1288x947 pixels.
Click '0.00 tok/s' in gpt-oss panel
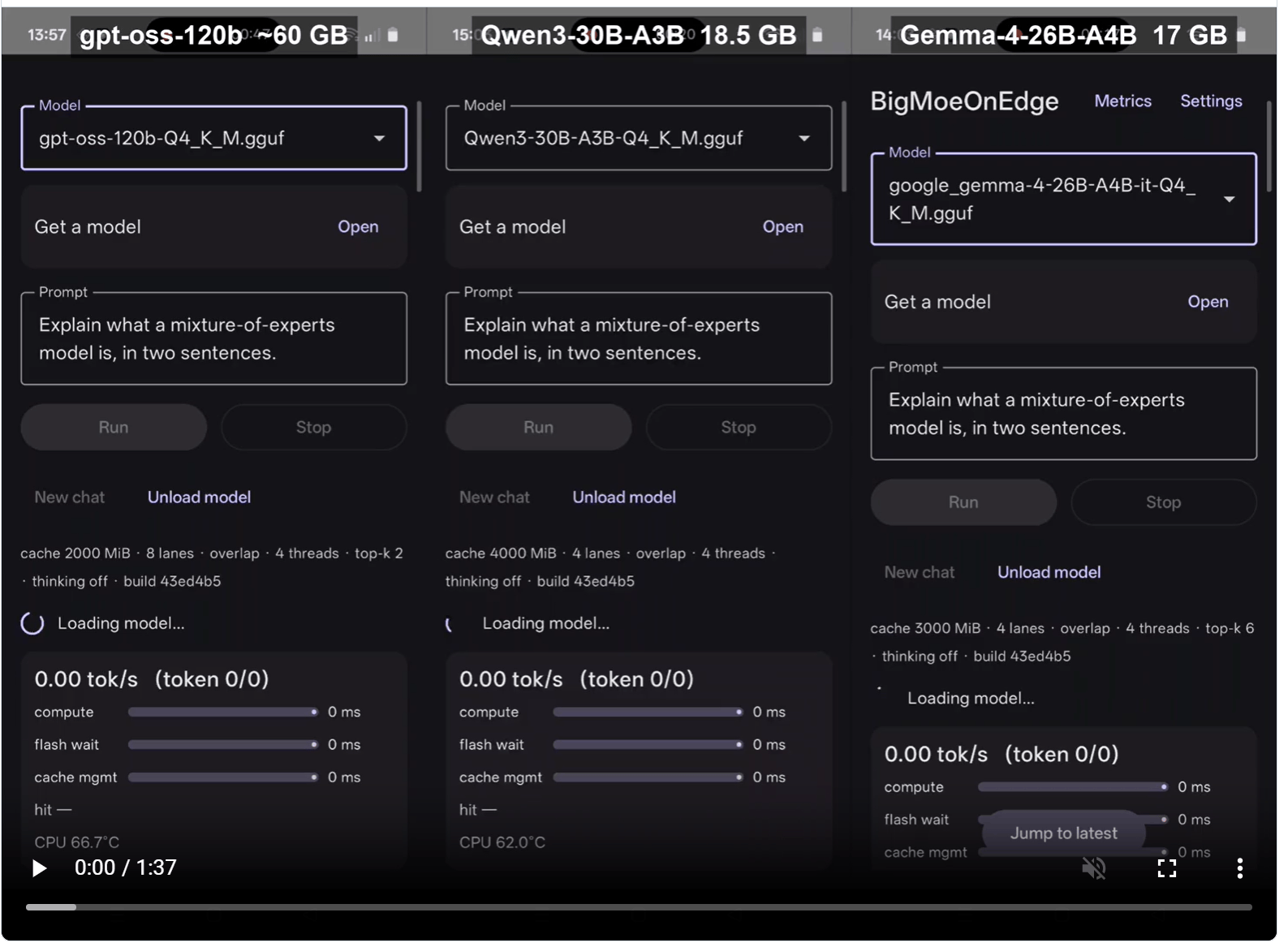point(86,680)
